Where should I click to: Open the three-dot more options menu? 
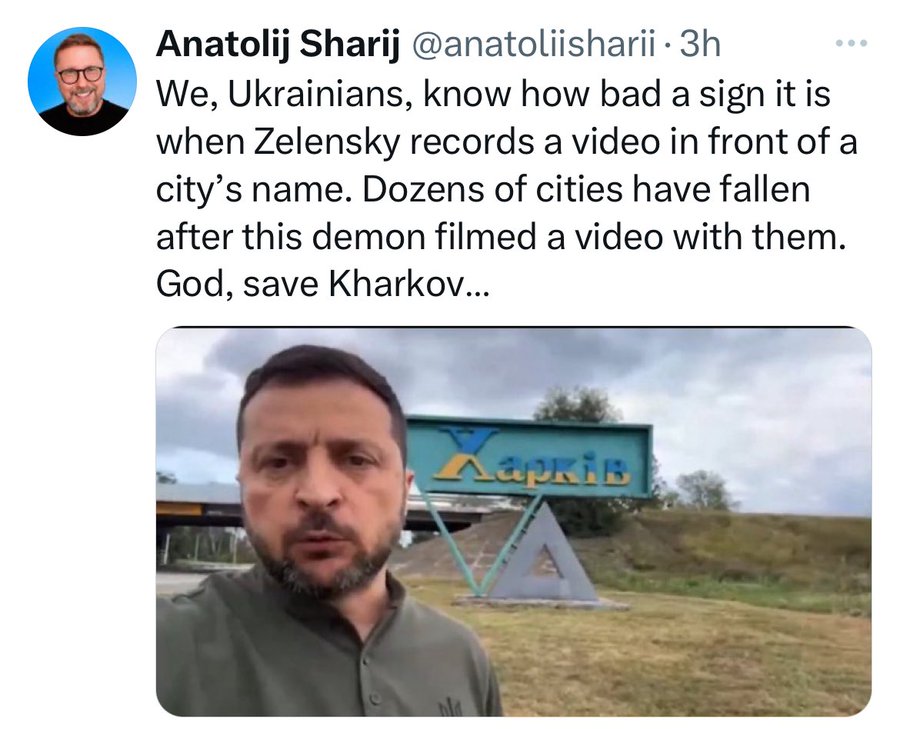coord(851,43)
